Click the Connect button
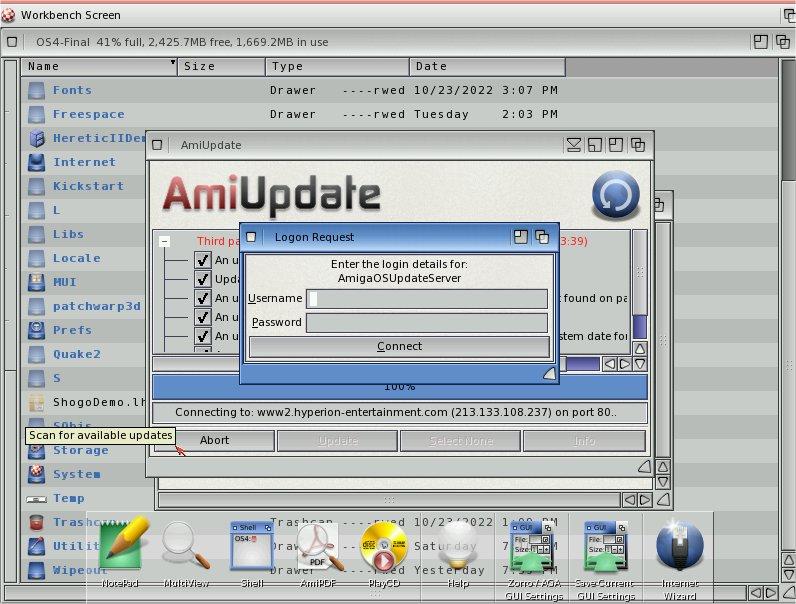Viewport: 796px width, 604px height. (399, 347)
